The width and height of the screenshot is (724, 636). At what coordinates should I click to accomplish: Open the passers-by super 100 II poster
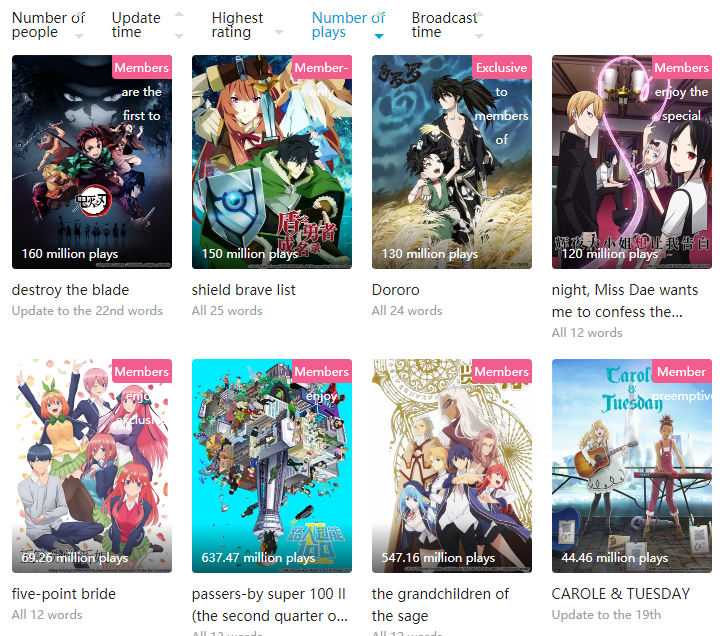click(272, 466)
